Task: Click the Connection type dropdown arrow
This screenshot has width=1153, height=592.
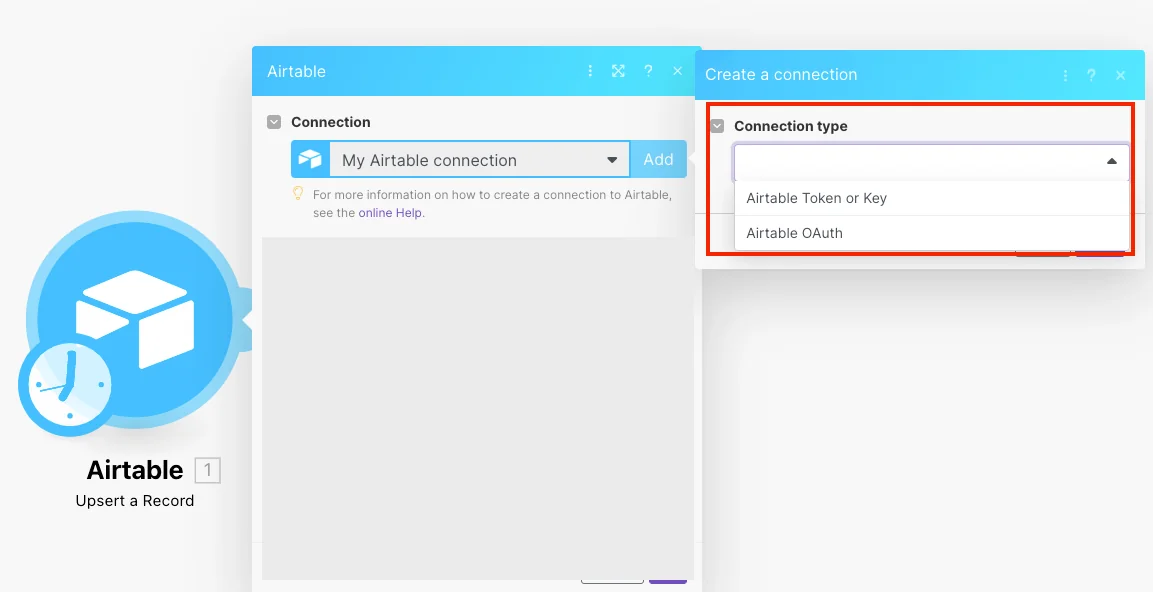Action: tap(1112, 161)
